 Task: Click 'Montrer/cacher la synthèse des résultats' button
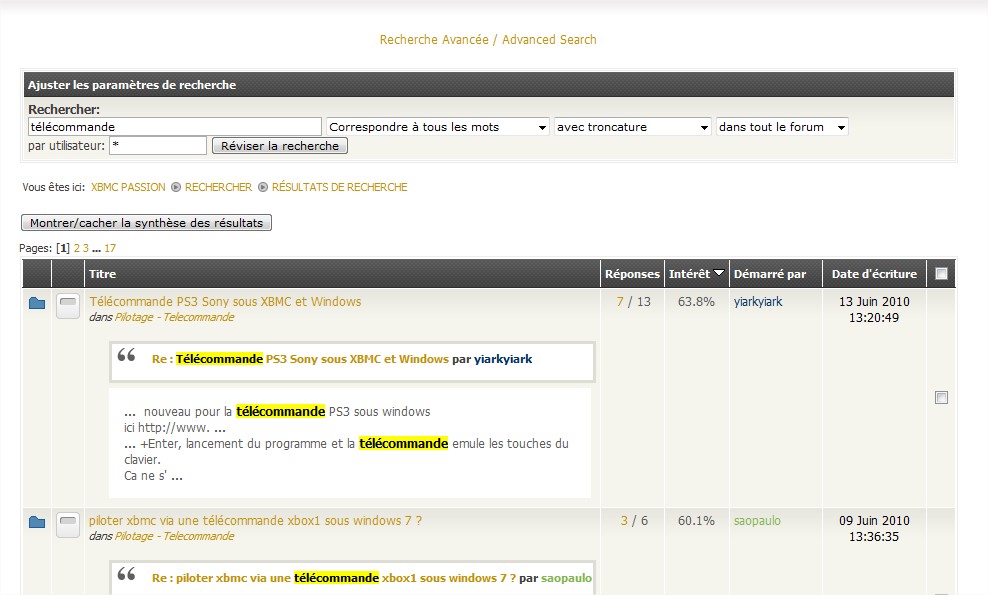(146, 222)
